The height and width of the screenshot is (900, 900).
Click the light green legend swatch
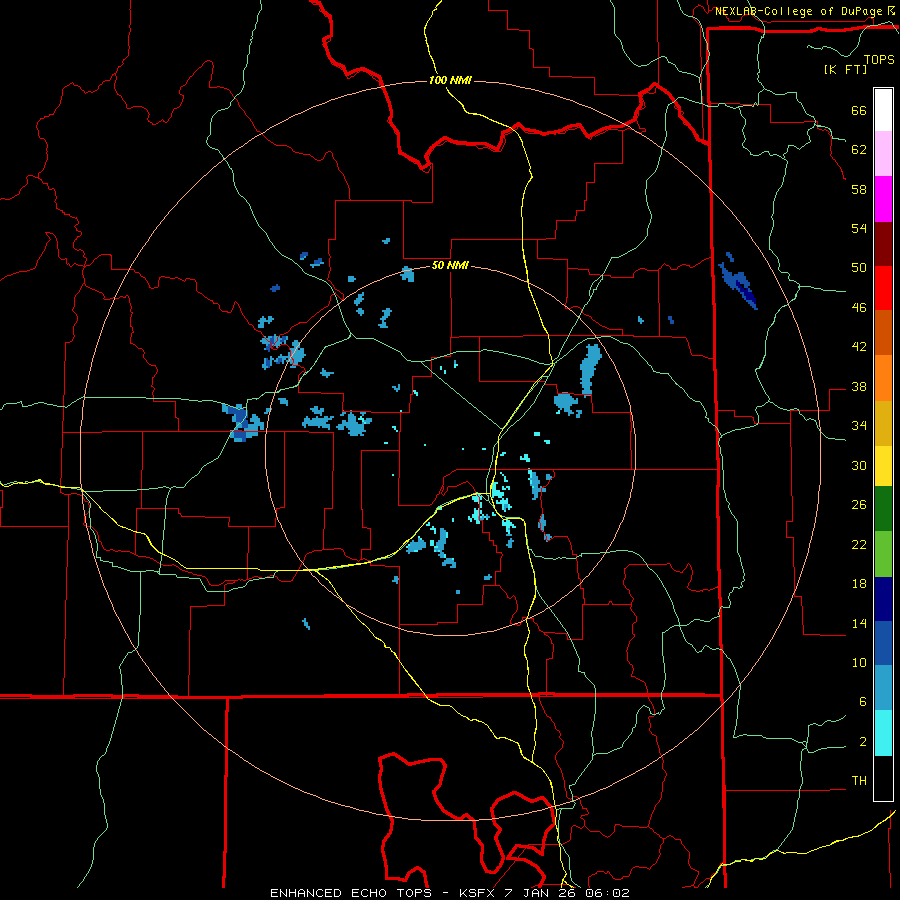click(883, 554)
